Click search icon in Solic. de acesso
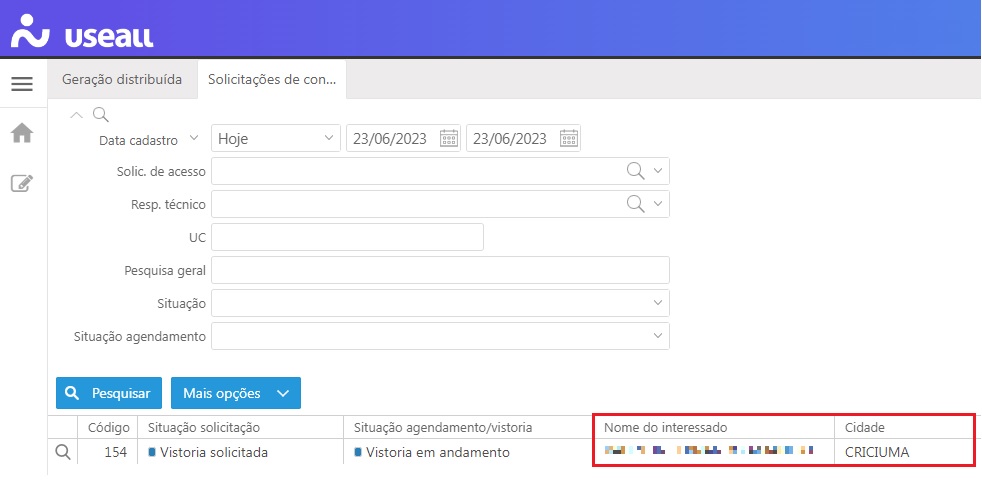This screenshot has height=489, width=982. tap(635, 171)
